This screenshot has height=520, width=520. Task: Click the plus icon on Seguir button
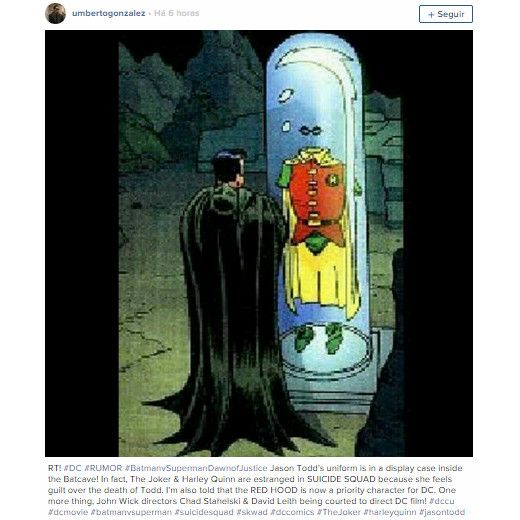(431, 14)
